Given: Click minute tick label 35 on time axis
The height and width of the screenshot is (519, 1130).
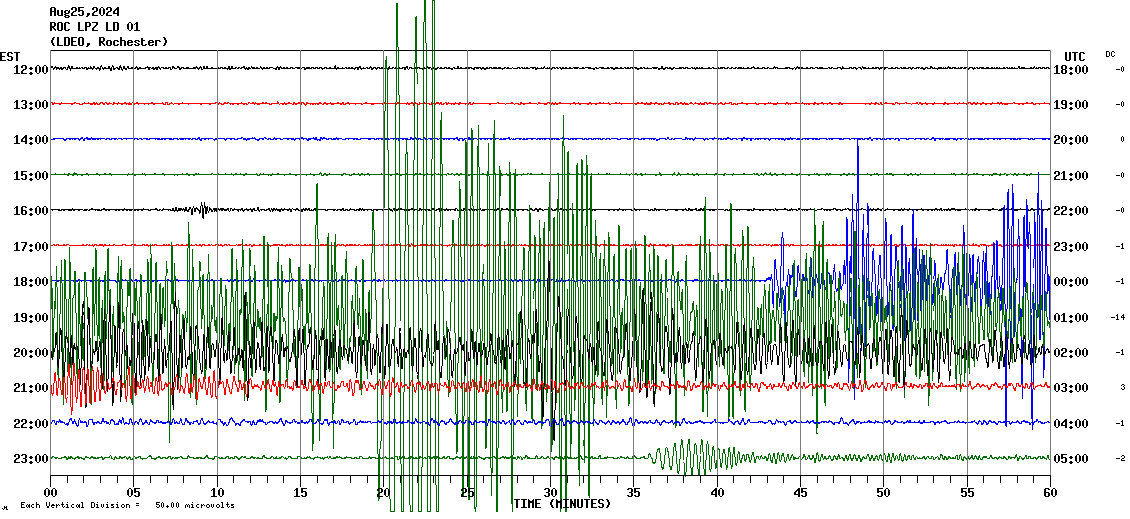Looking at the screenshot, I should [x=633, y=493].
